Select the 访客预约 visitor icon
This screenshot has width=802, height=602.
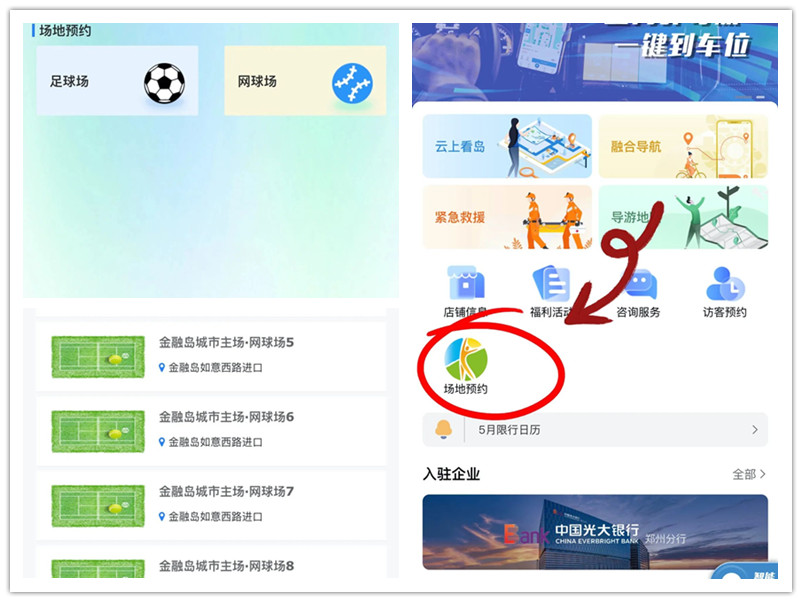tap(725, 283)
